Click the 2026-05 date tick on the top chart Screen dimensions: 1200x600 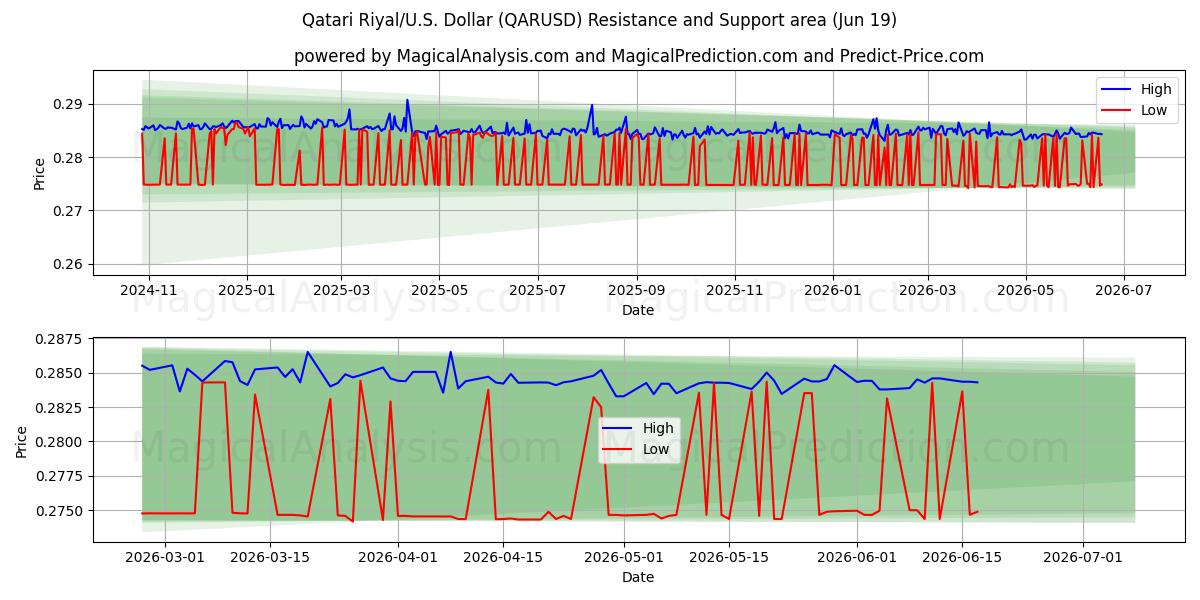(x=1025, y=289)
